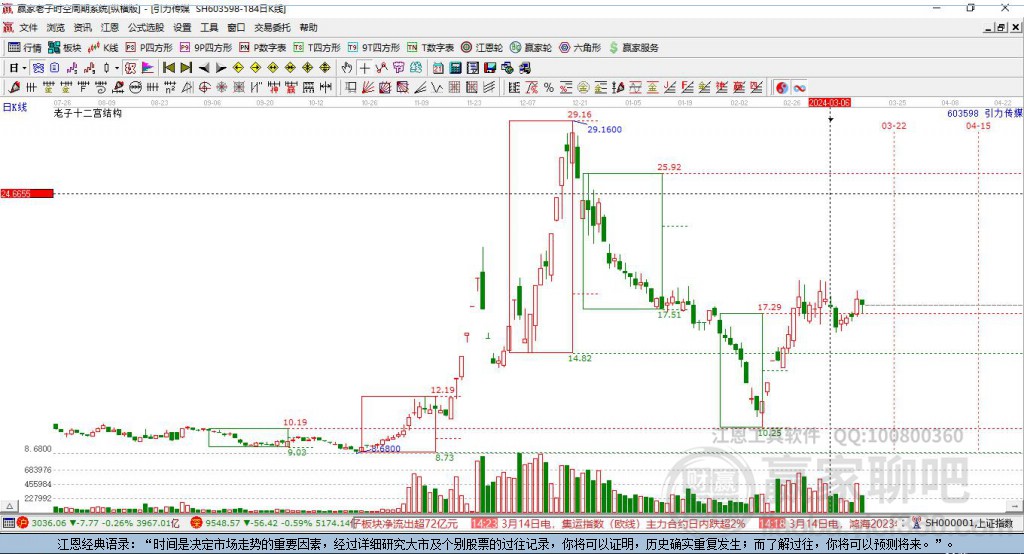Open the 帮助 menu
Screen dimensions: 1024x554
tap(308, 27)
